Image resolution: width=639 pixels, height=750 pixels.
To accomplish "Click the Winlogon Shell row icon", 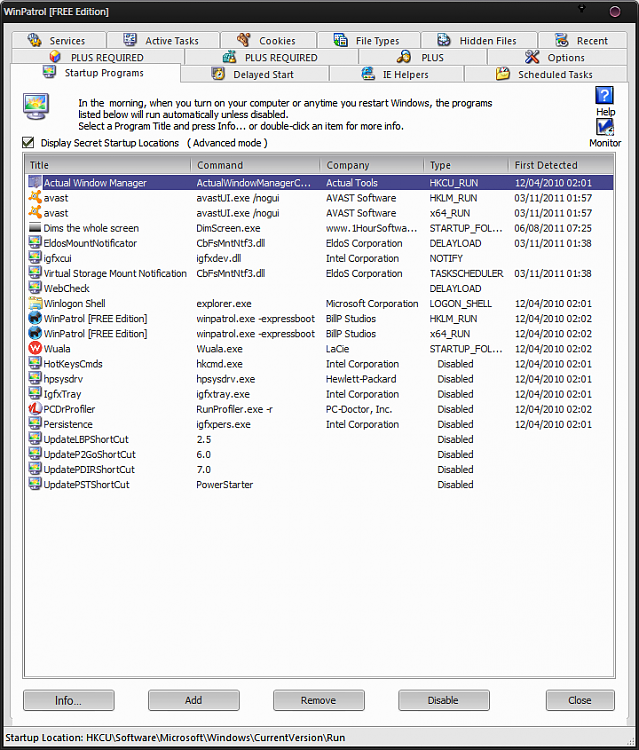I will (35, 303).
